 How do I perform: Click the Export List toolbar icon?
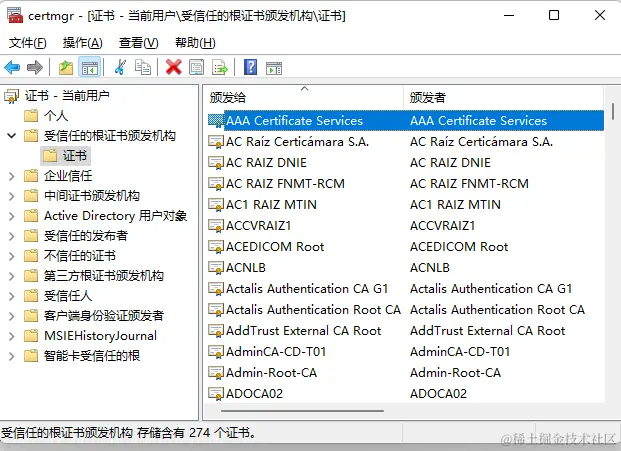click(x=220, y=67)
